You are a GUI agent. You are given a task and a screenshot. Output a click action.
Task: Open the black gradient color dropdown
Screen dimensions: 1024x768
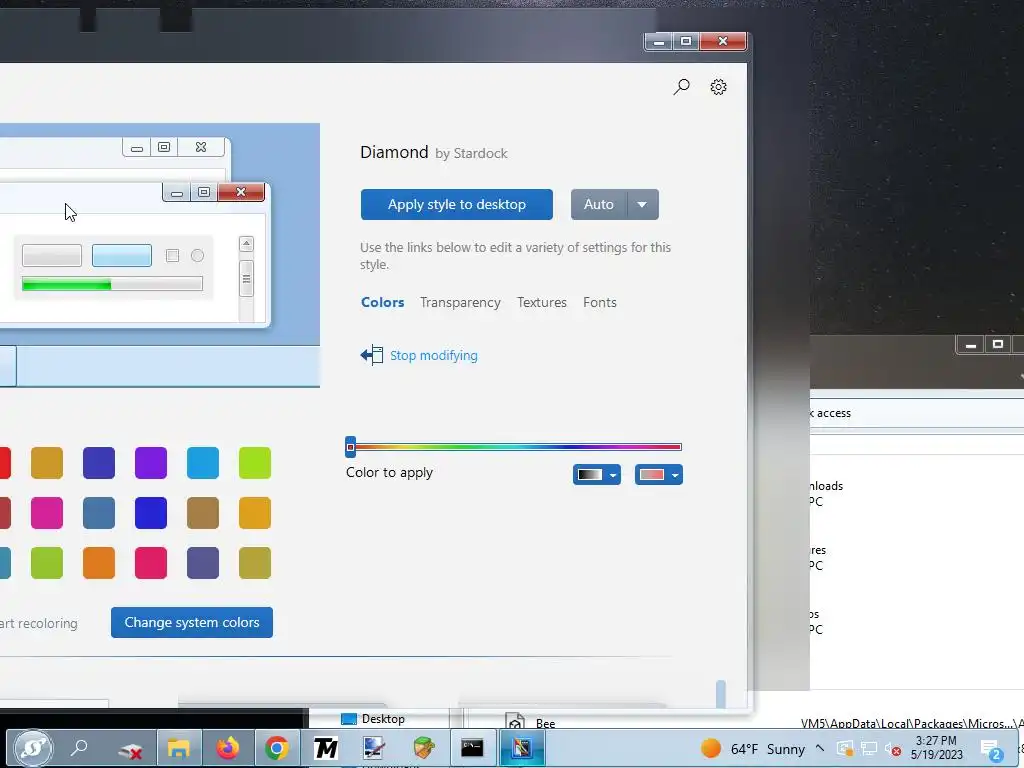point(596,475)
